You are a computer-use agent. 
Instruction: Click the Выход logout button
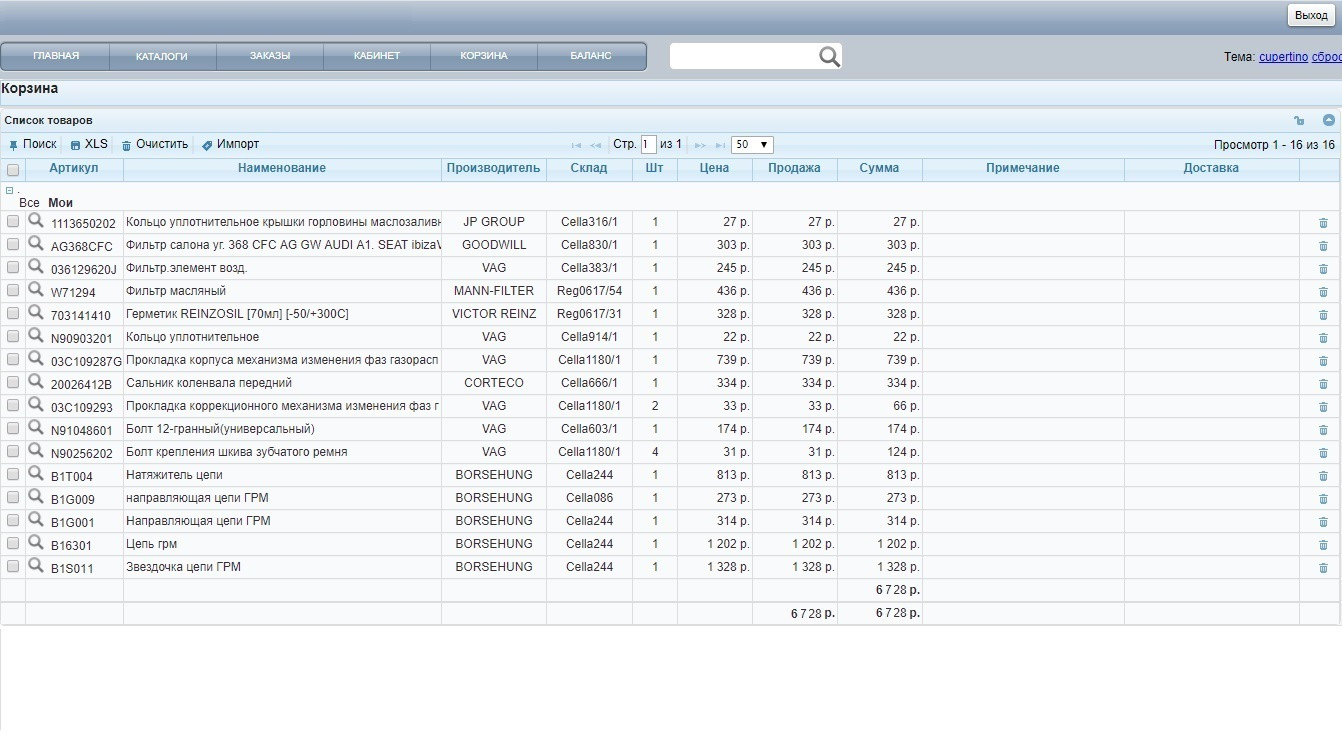point(1311,15)
